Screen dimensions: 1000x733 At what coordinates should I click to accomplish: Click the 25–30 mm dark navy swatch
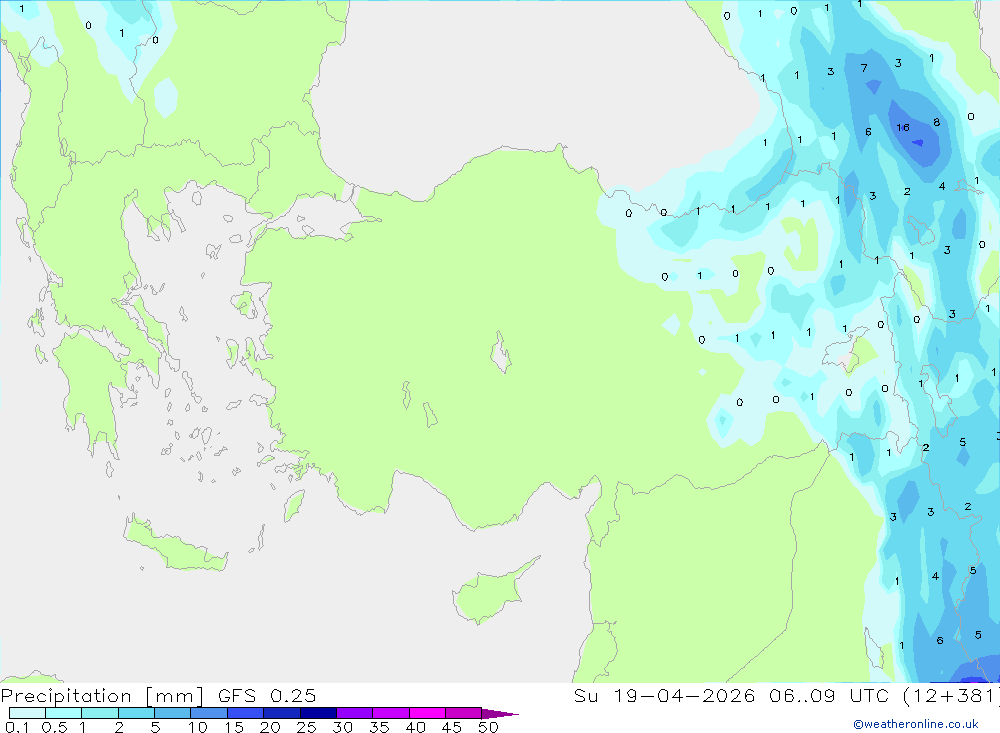[318, 713]
